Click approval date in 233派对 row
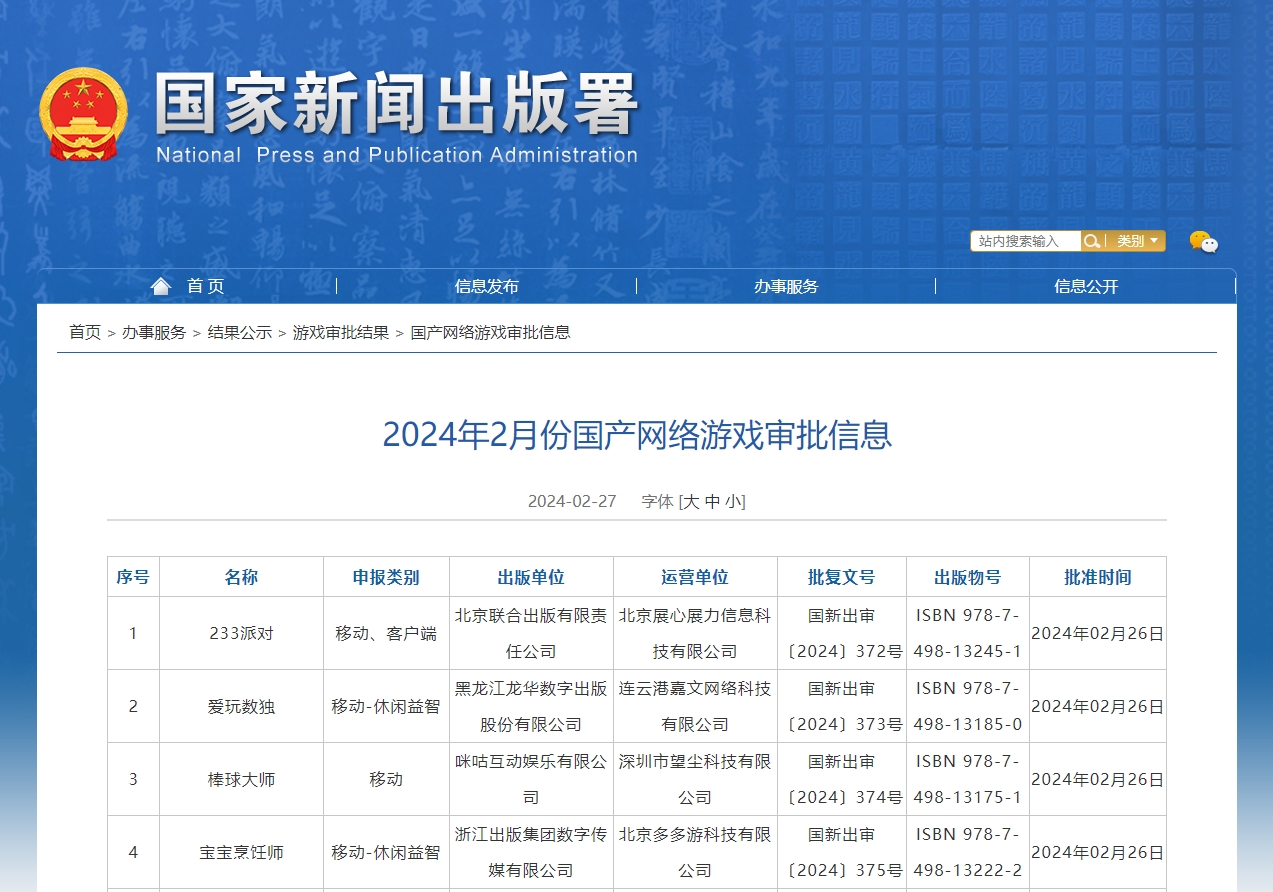1273x892 pixels. coord(1098,634)
